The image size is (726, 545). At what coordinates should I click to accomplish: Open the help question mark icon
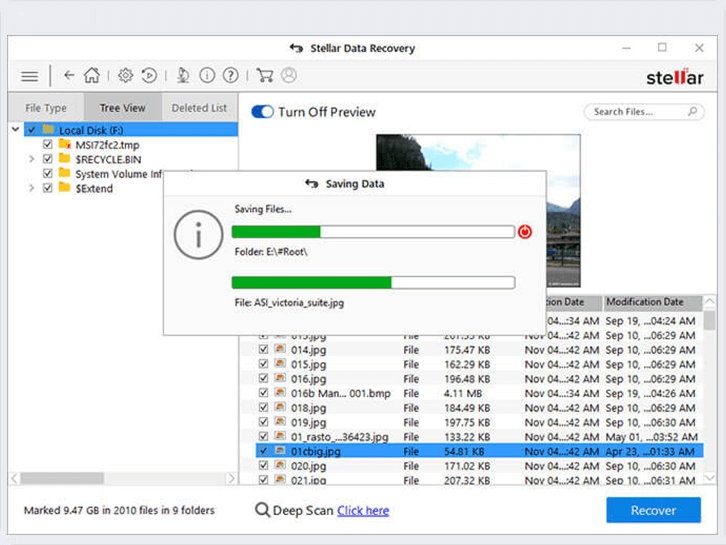pyautogui.click(x=231, y=75)
